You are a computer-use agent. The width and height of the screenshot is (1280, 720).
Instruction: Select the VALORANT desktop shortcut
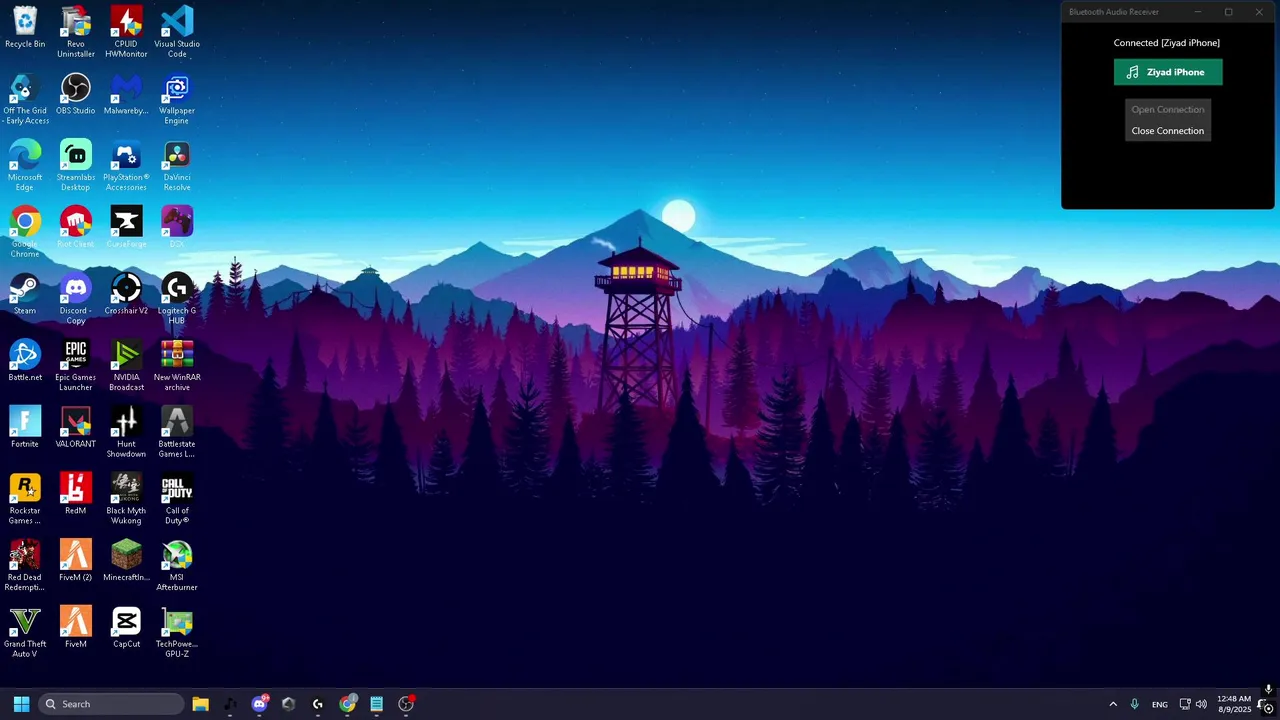pos(76,427)
